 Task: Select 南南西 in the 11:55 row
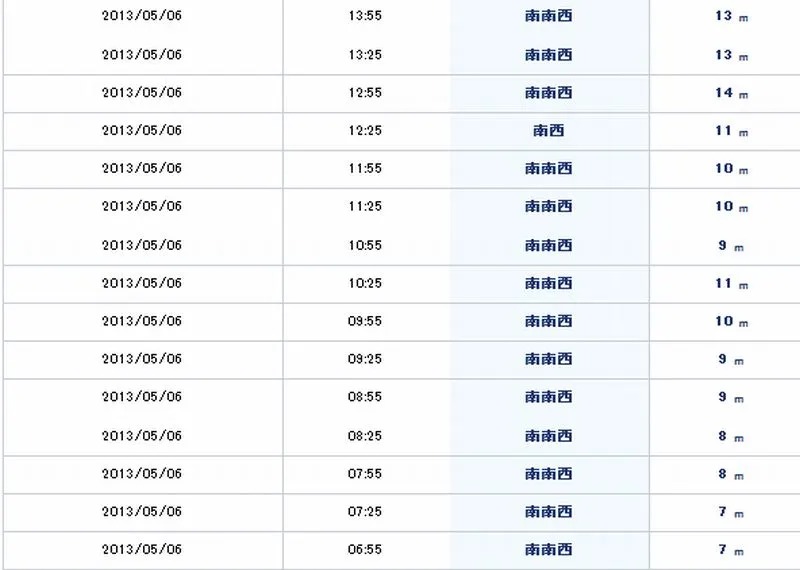pyautogui.click(x=549, y=169)
